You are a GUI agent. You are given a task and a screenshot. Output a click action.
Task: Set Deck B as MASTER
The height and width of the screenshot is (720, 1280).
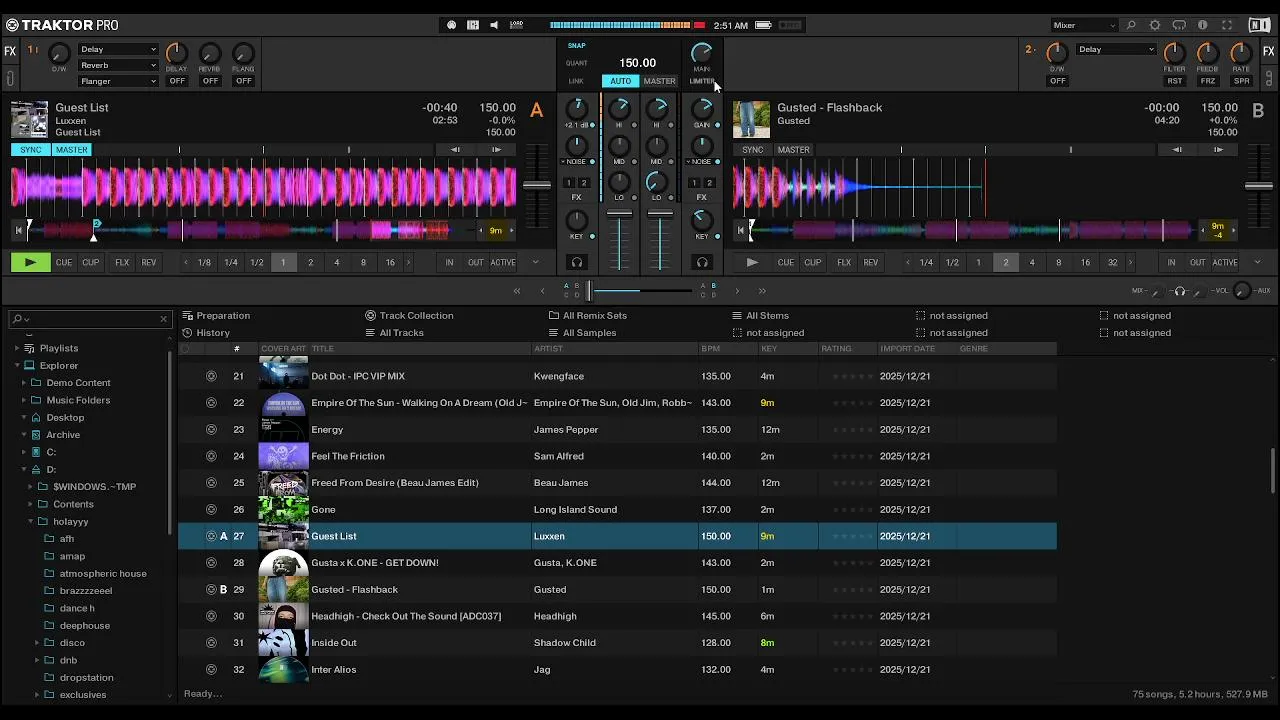794,150
